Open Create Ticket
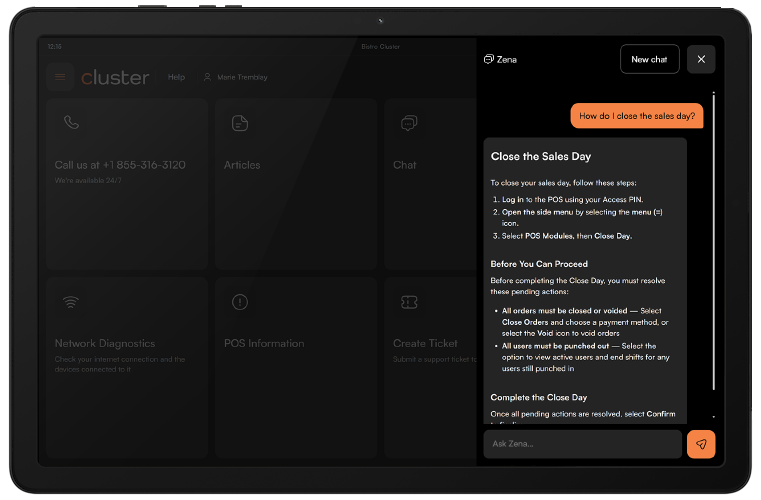The image size is (761, 500). pyautogui.click(x=425, y=343)
